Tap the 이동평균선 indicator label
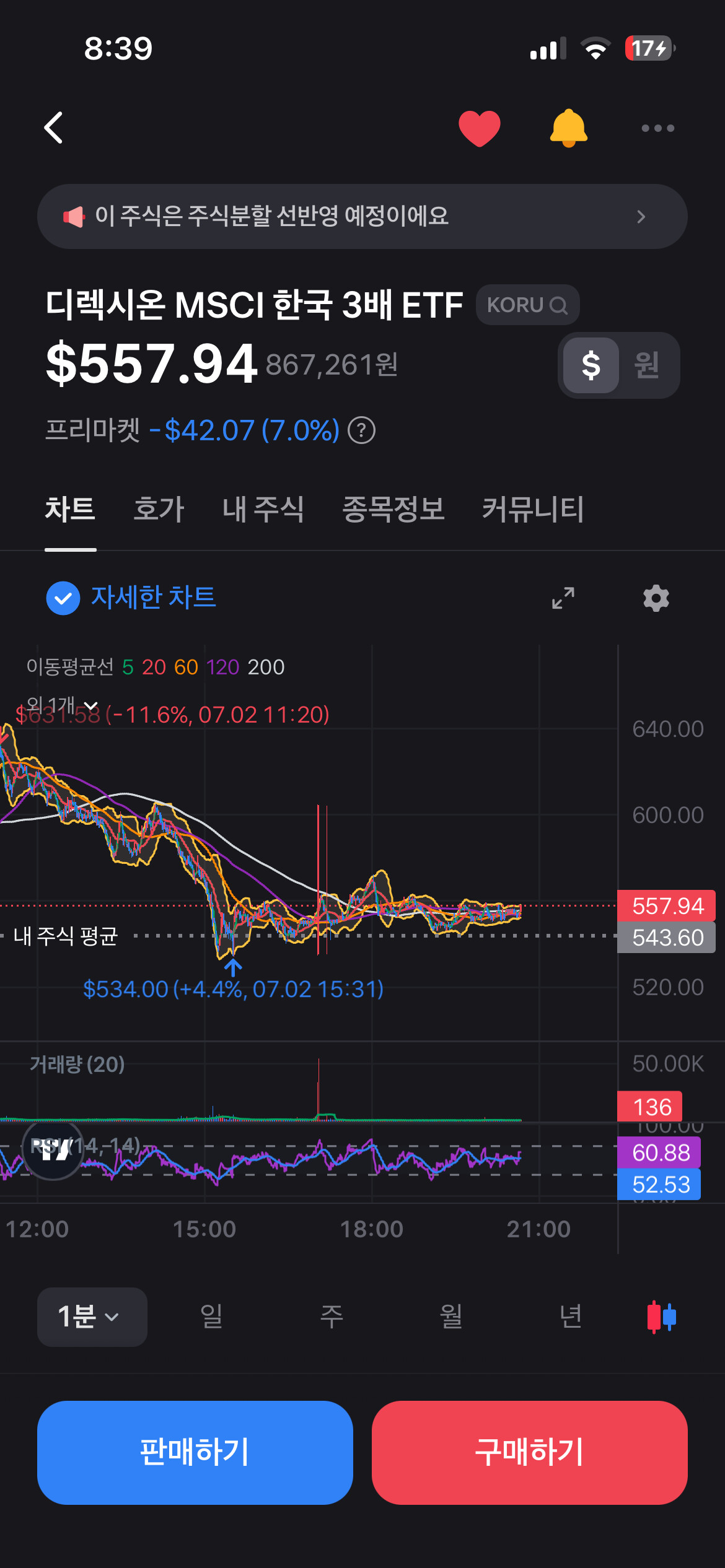 point(70,667)
